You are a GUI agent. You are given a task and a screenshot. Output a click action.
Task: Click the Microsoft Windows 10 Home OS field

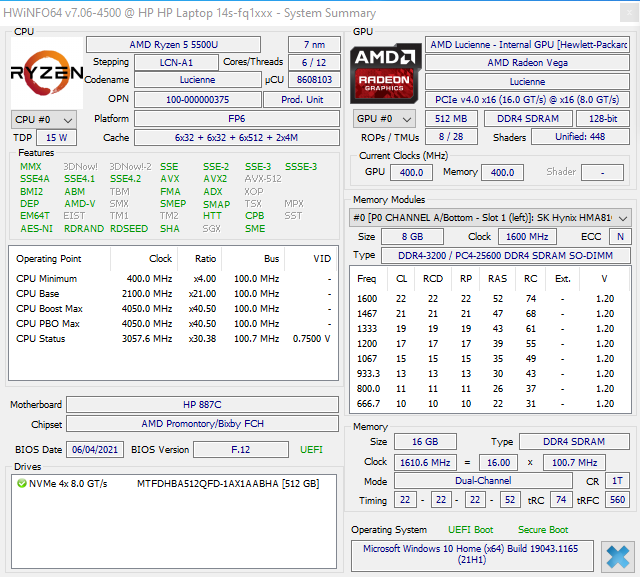click(x=472, y=554)
